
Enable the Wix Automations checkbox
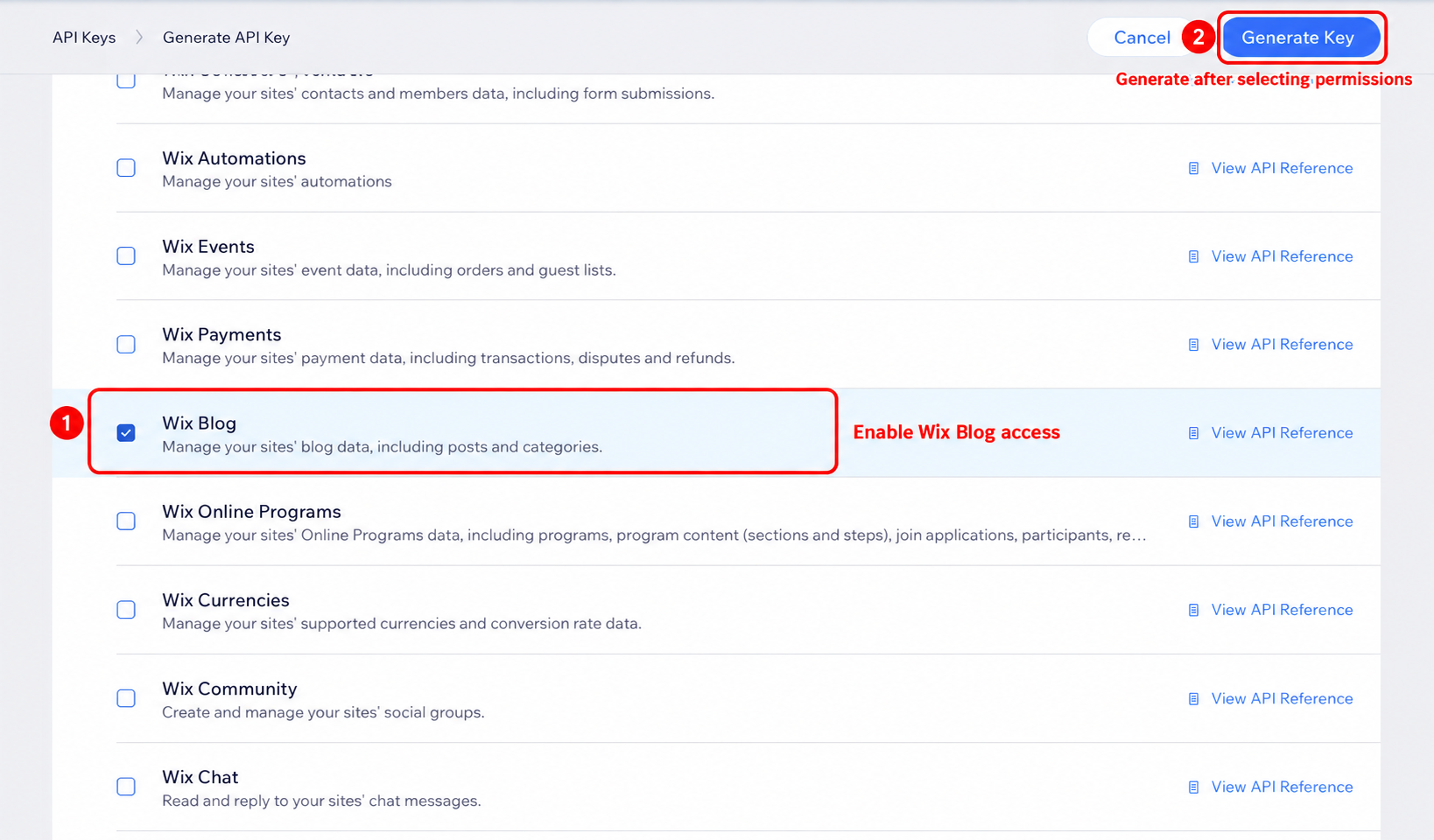(x=126, y=168)
